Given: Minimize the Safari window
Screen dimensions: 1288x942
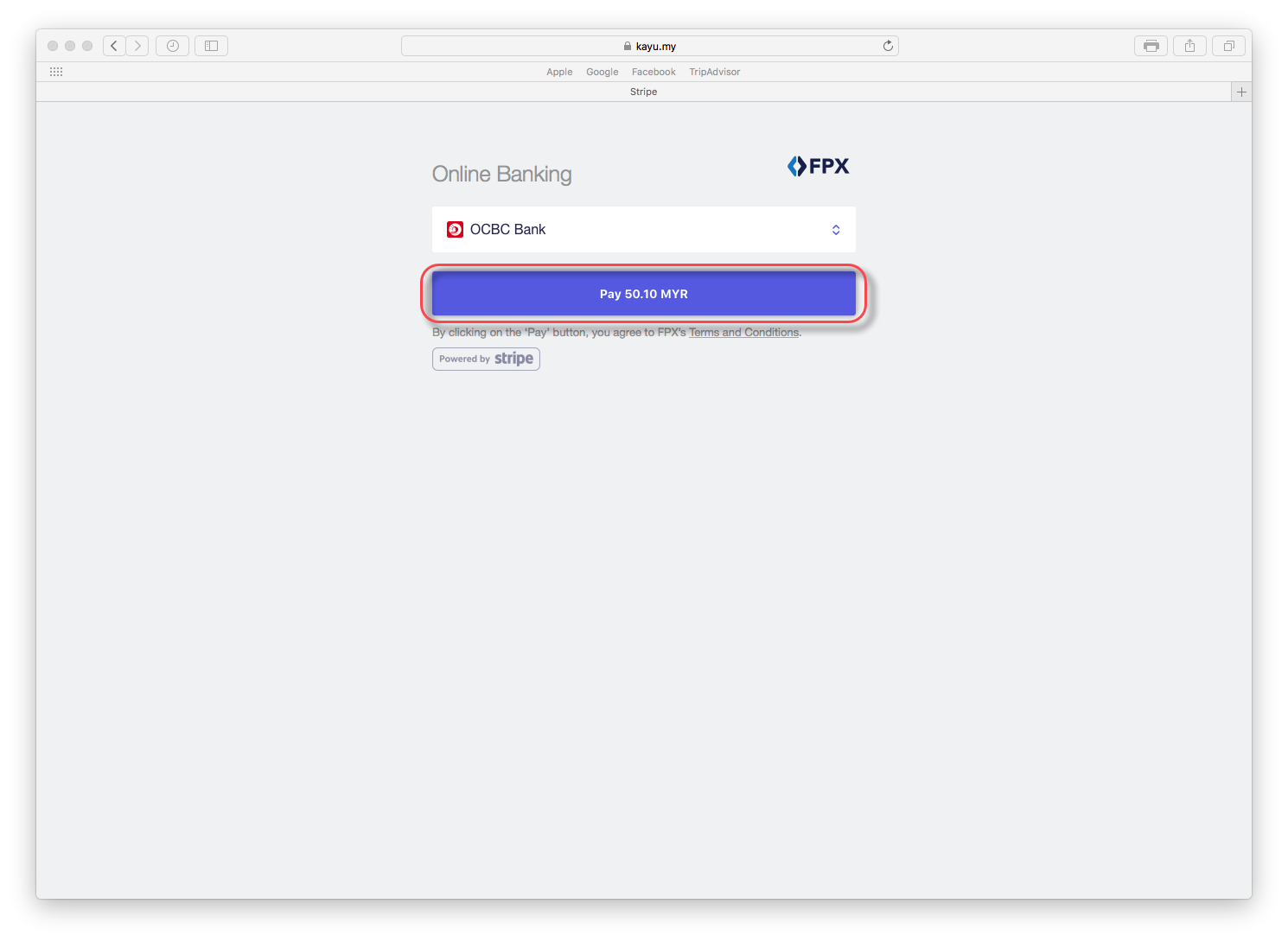Looking at the screenshot, I should (x=70, y=46).
